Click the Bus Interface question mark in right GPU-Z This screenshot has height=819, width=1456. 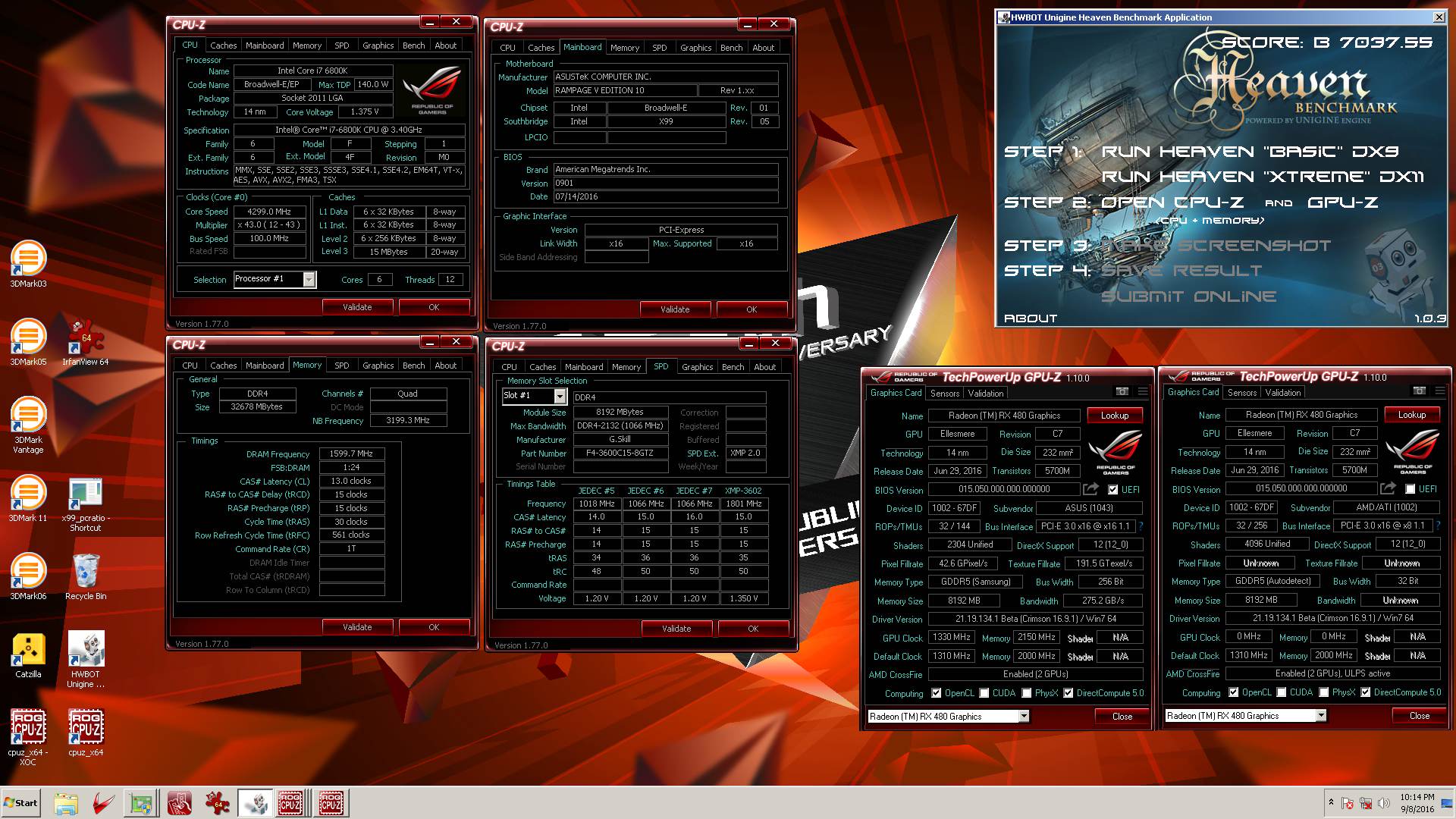tap(1438, 526)
